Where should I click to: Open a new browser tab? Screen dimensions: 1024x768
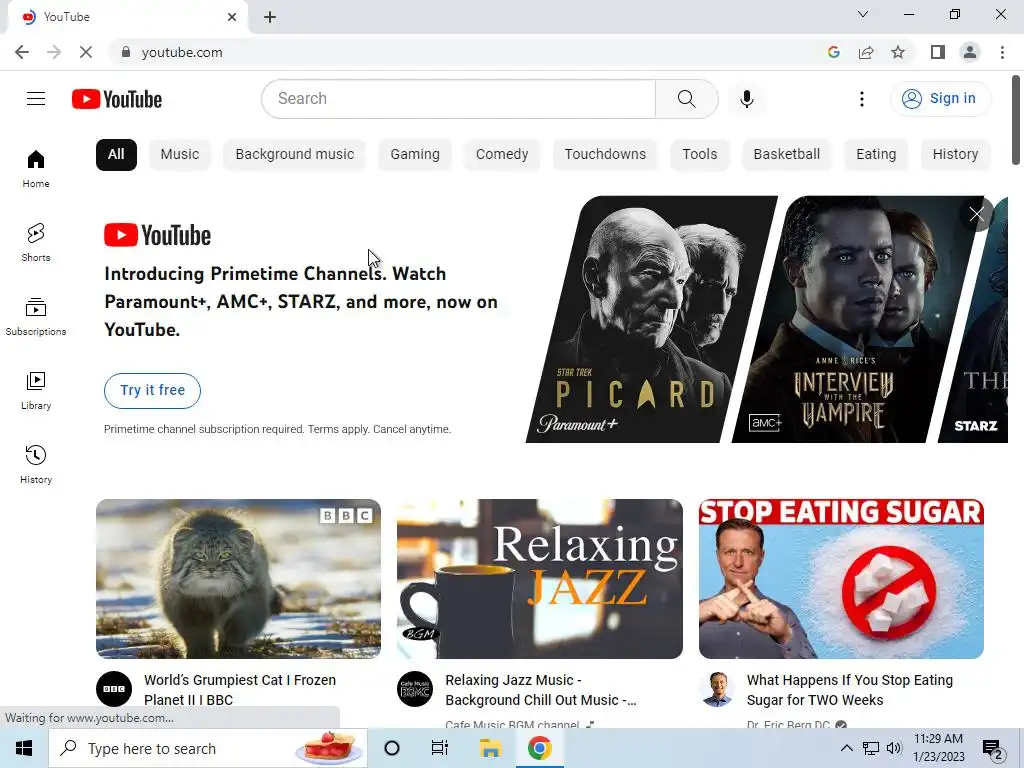(x=270, y=17)
